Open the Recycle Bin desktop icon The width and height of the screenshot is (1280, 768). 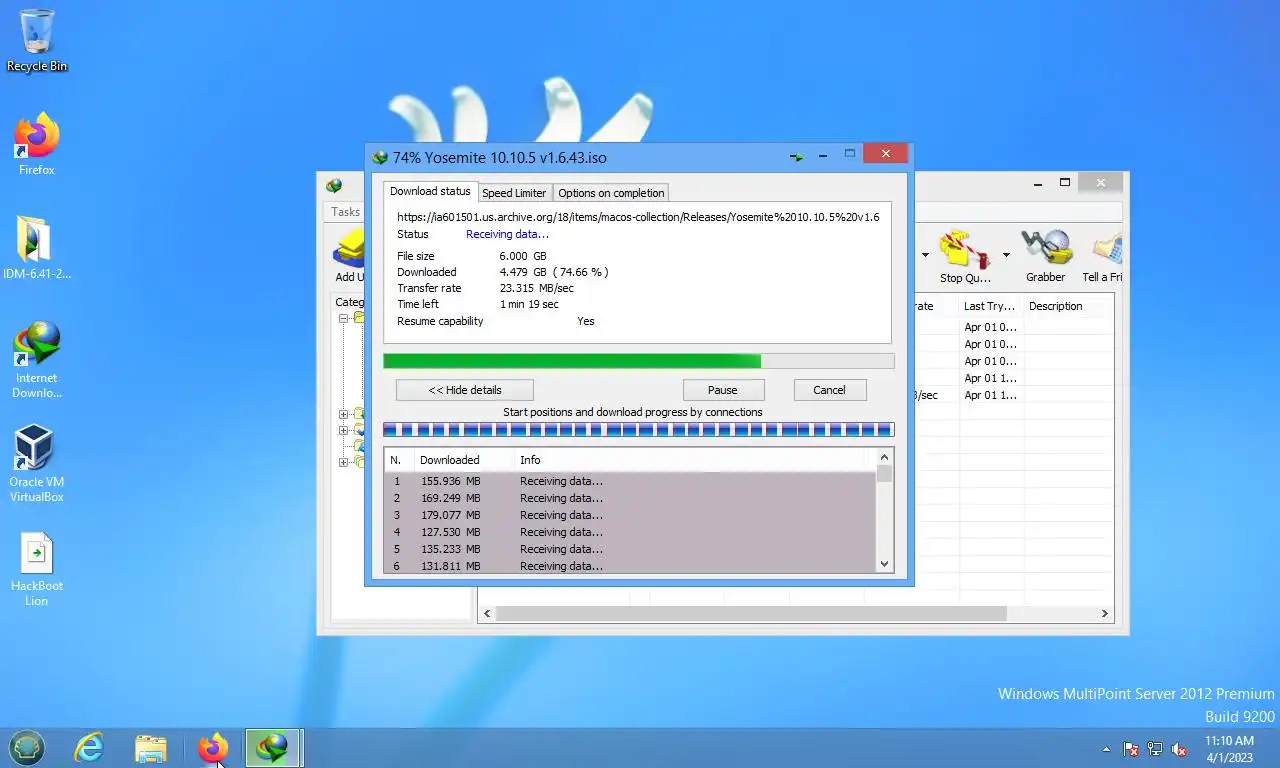tap(36, 40)
